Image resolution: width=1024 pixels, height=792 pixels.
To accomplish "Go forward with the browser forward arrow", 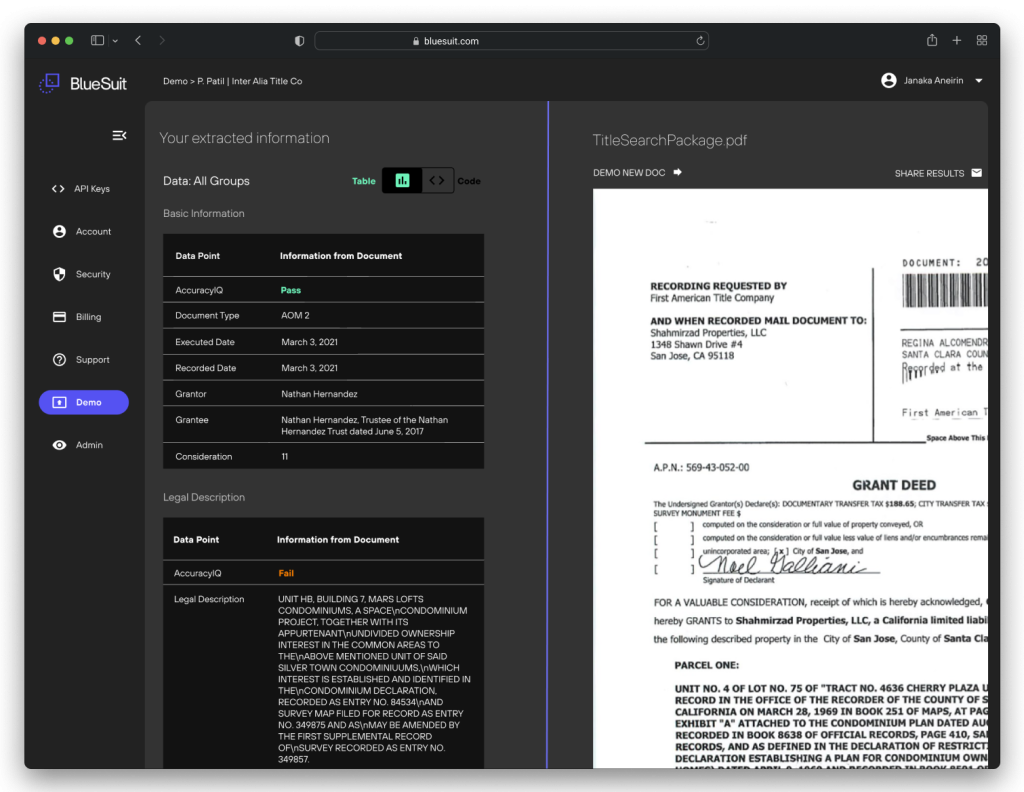I will pos(162,40).
